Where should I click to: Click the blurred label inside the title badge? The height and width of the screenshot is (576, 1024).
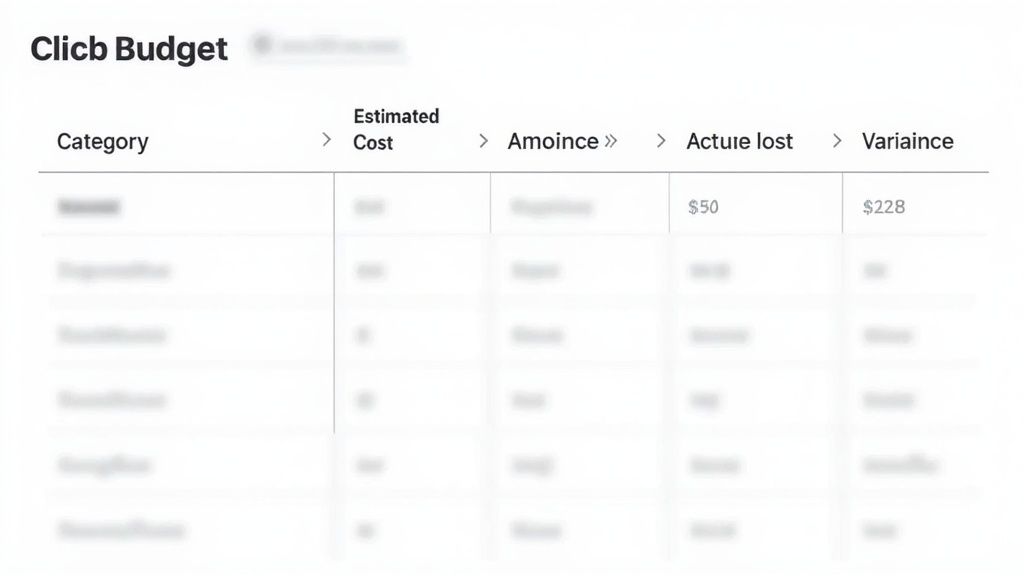pos(340,46)
